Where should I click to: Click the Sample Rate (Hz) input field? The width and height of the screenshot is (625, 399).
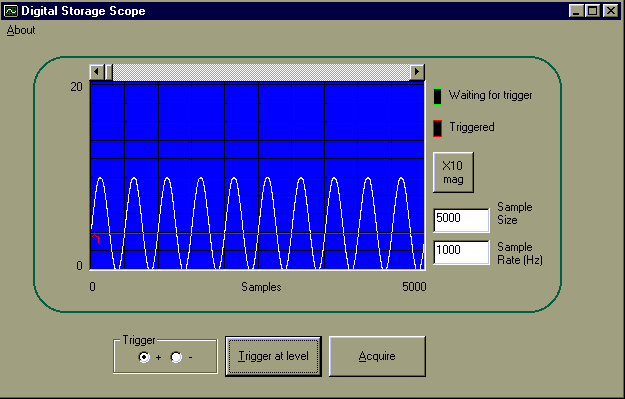(461, 252)
